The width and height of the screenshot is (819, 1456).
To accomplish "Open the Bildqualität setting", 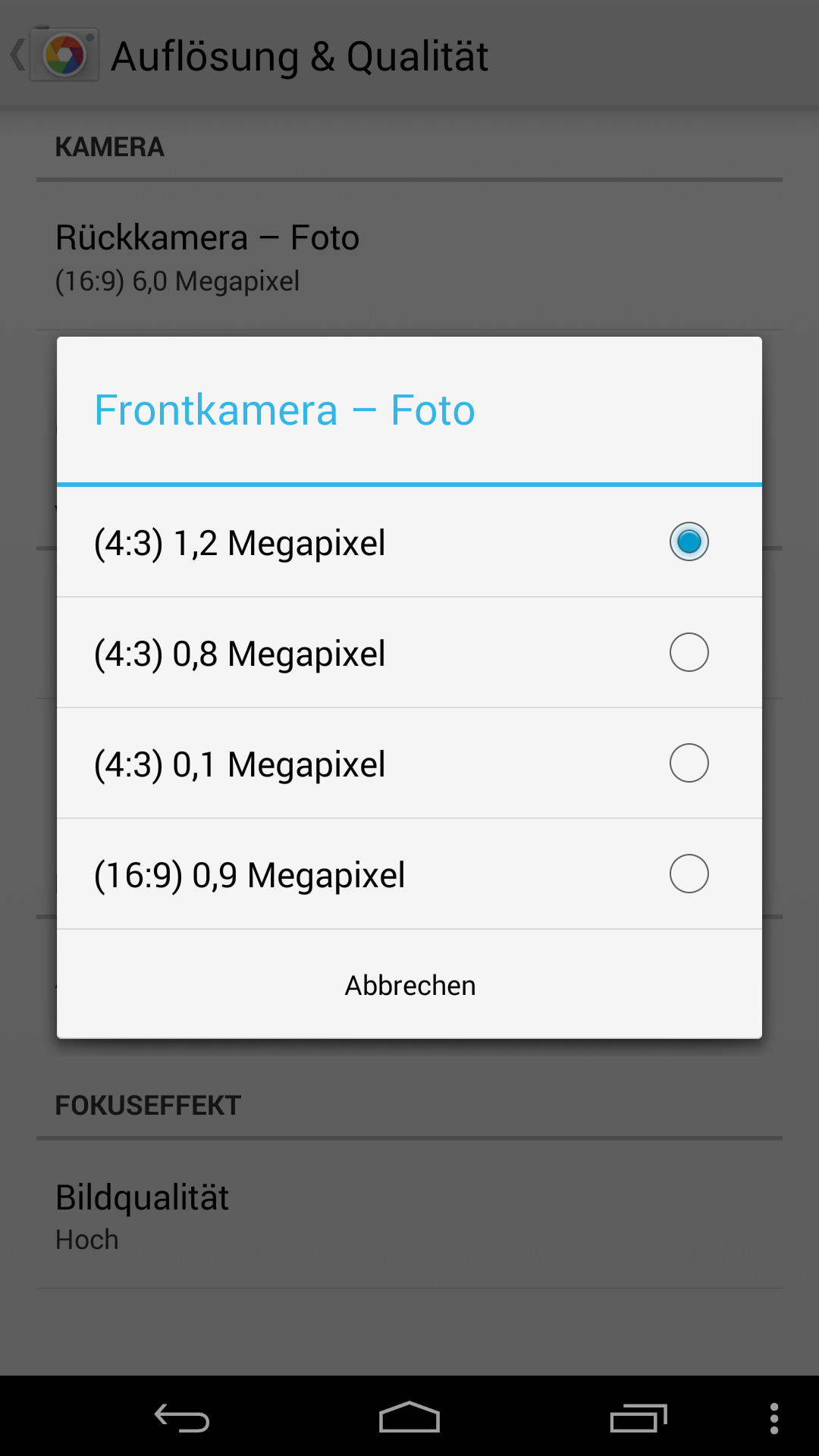I will pyautogui.click(x=142, y=1198).
